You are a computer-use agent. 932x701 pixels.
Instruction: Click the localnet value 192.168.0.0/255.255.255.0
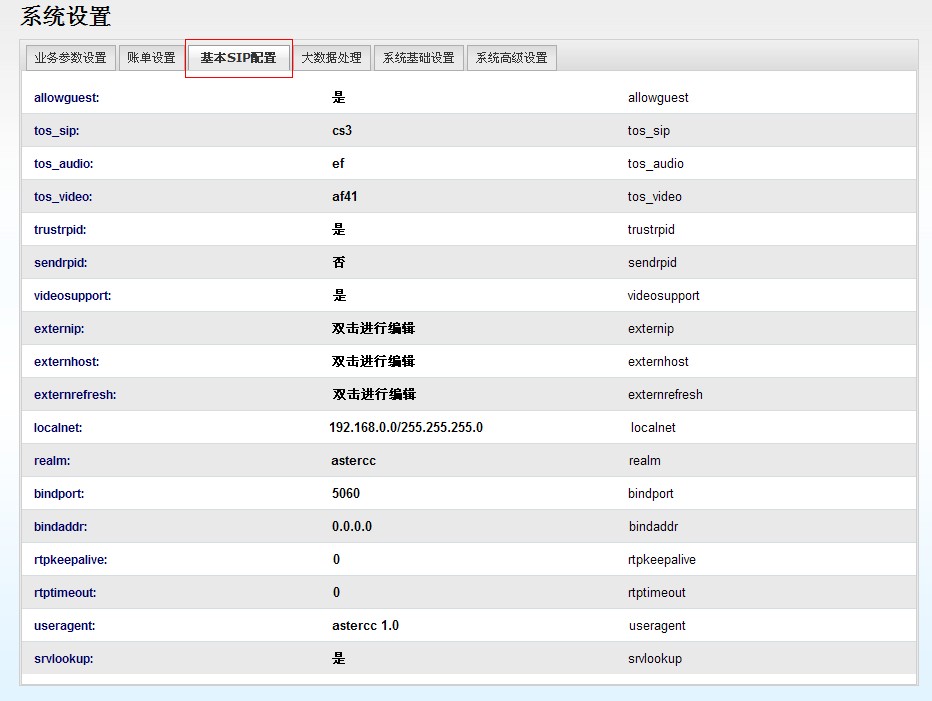click(406, 428)
